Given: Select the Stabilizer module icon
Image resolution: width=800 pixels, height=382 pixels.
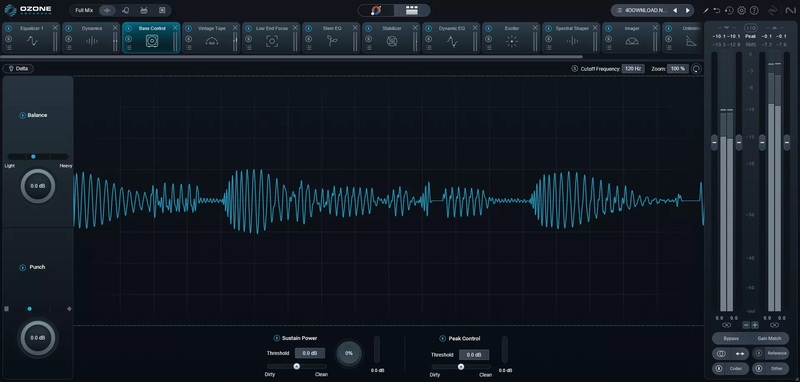Looking at the screenshot, I should click(x=392, y=41).
